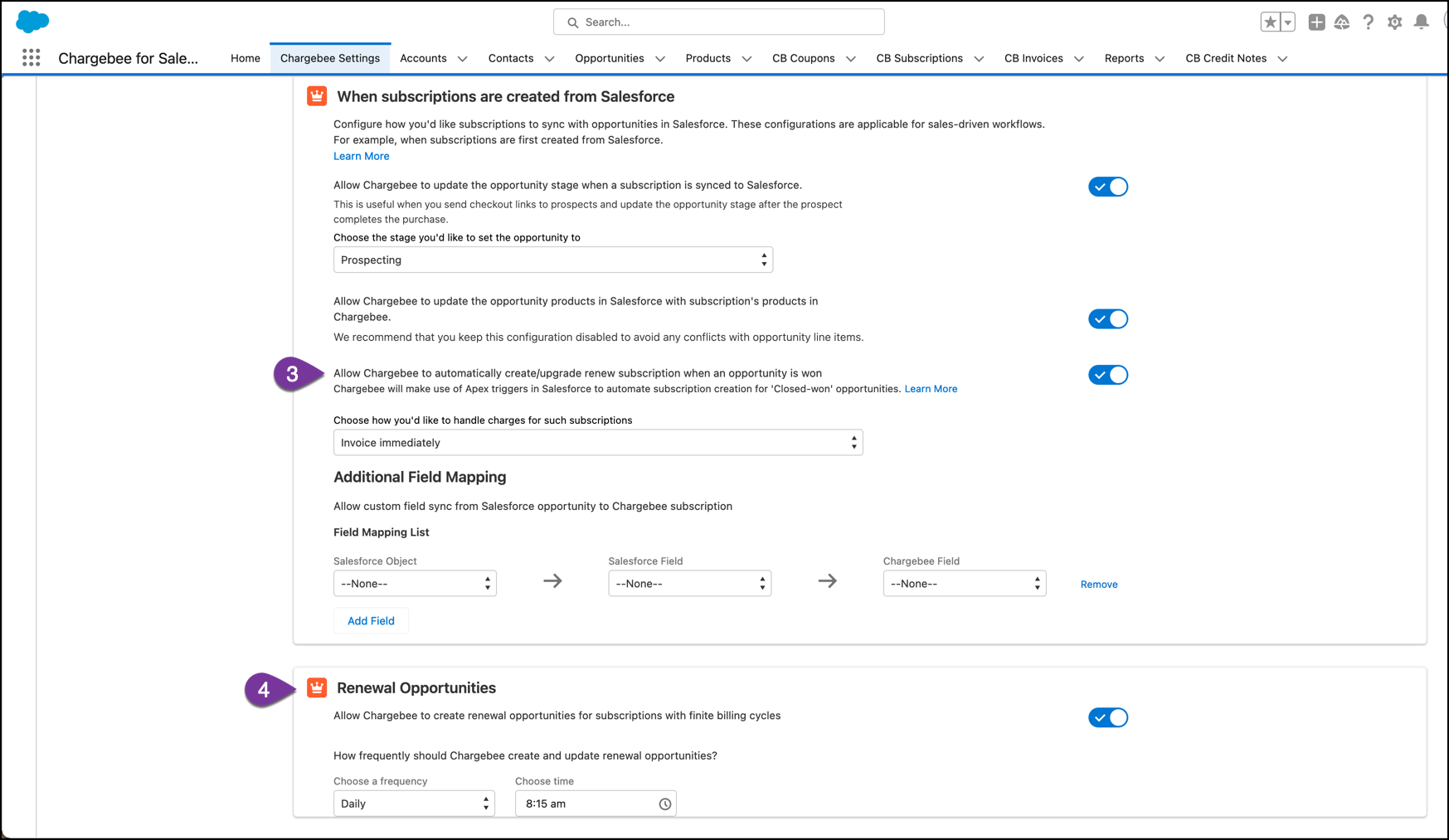Click Remove link in field mapping row

point(1098,585)
